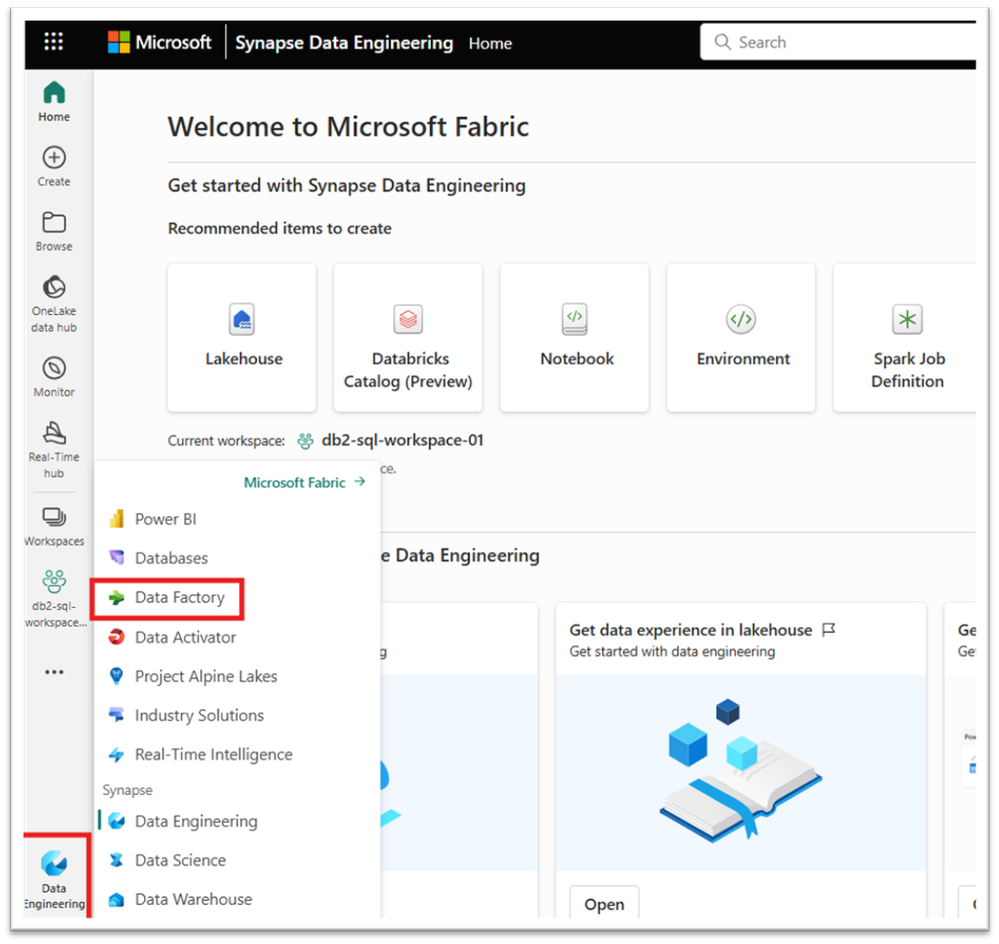This screenshot has width=999, height=944.
Task: Create a Spark Job Definition
Action: (905, 338)
